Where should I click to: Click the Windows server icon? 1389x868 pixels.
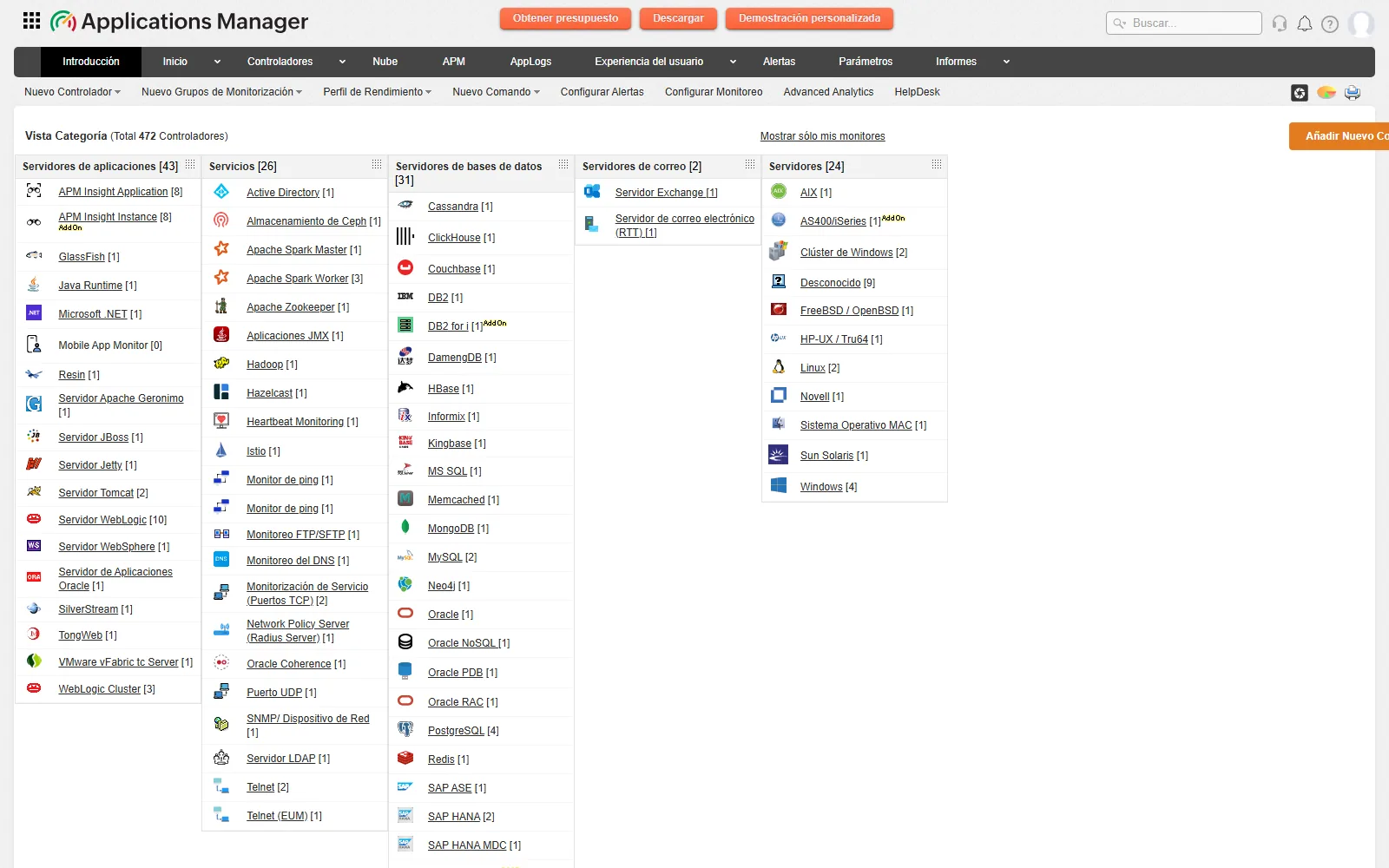tap(779, 486)
